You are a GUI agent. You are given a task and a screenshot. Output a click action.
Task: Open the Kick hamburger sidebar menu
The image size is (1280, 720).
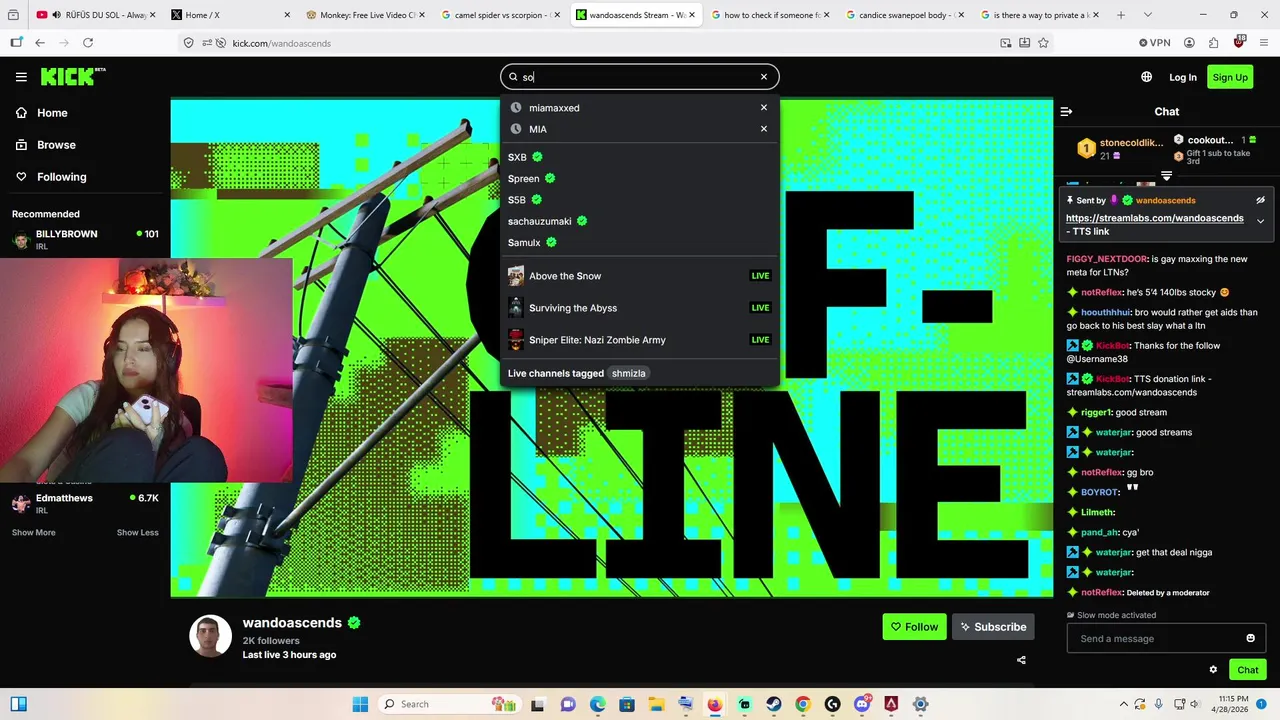[21, 77]
